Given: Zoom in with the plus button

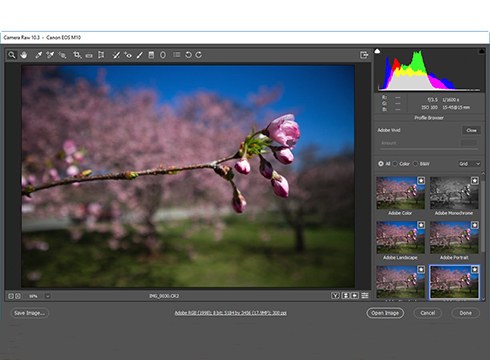Looking at the screenshot, I should [x=18, y=296].
